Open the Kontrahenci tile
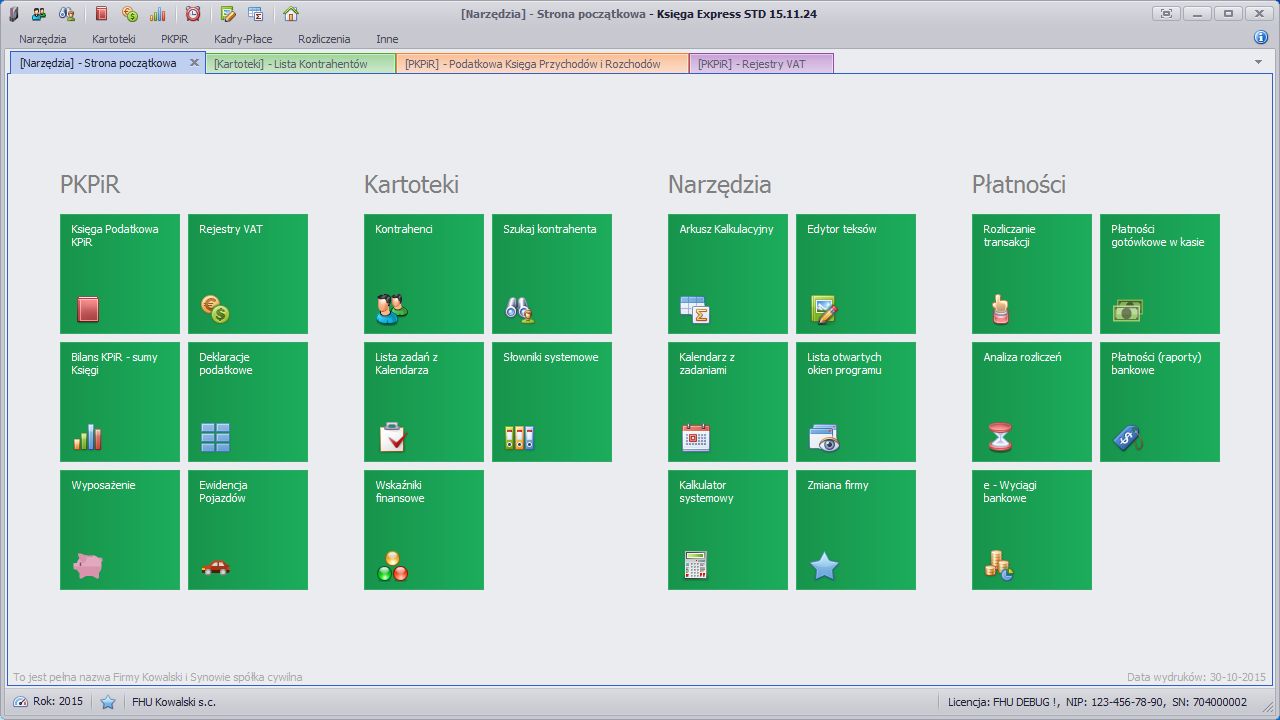Viewport: 1280px width, 720px height. 424,274
